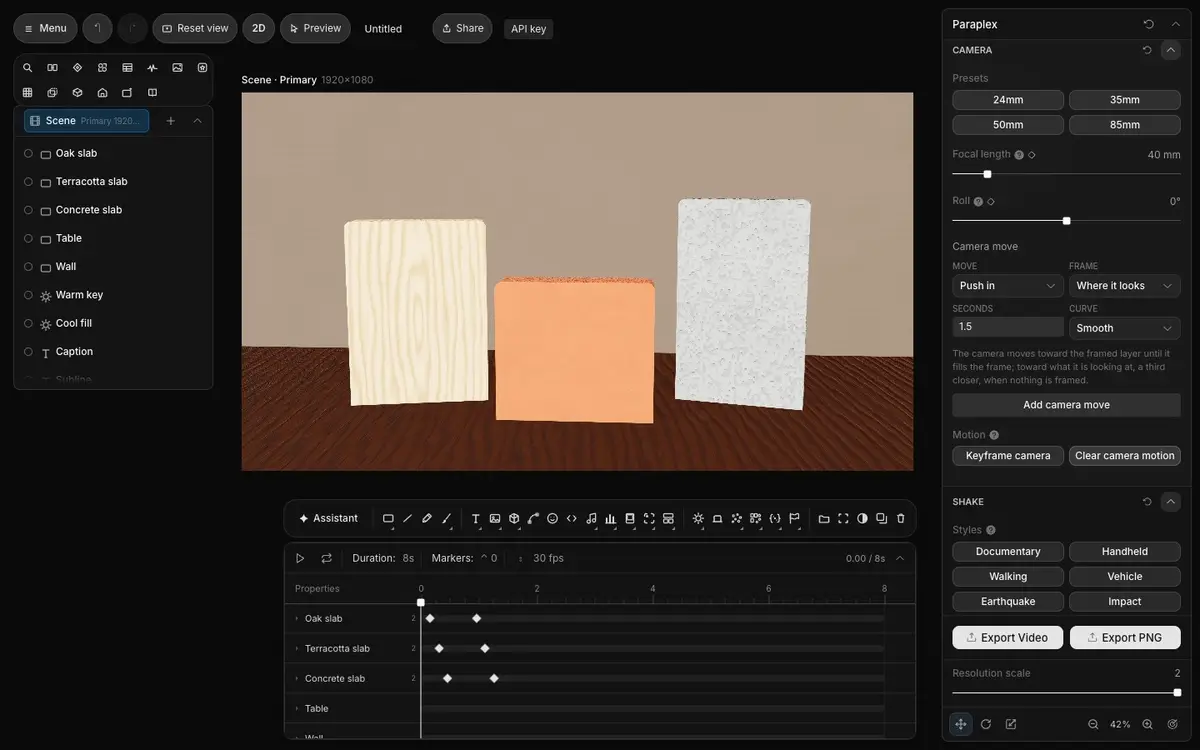The image size is (1200, 750).
Task: Open the folder group icon
Action: coord(824,518)
